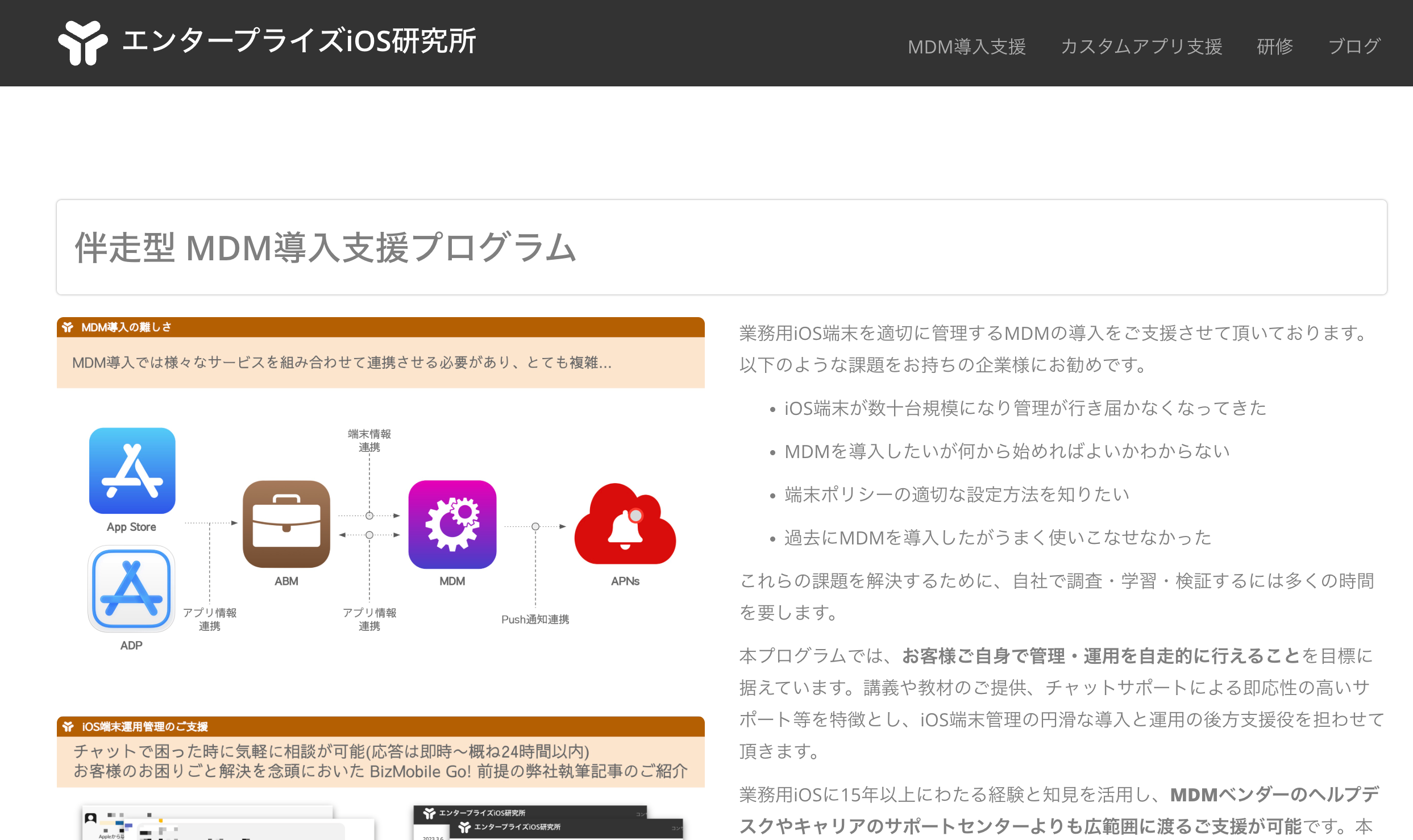The width and height of the screenshot is (1413, 840).
Task: Open the ブログ page
Action: (x=1354, y=47)
